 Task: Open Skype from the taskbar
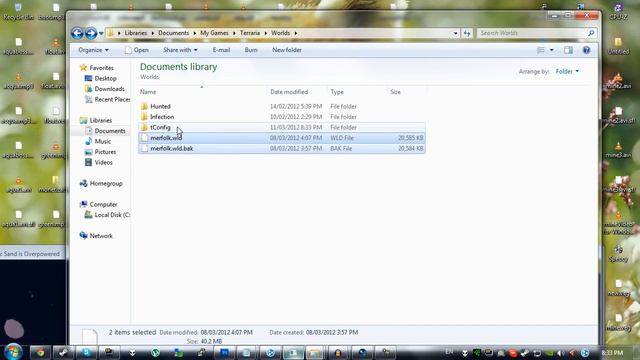(x=86, y=353)
